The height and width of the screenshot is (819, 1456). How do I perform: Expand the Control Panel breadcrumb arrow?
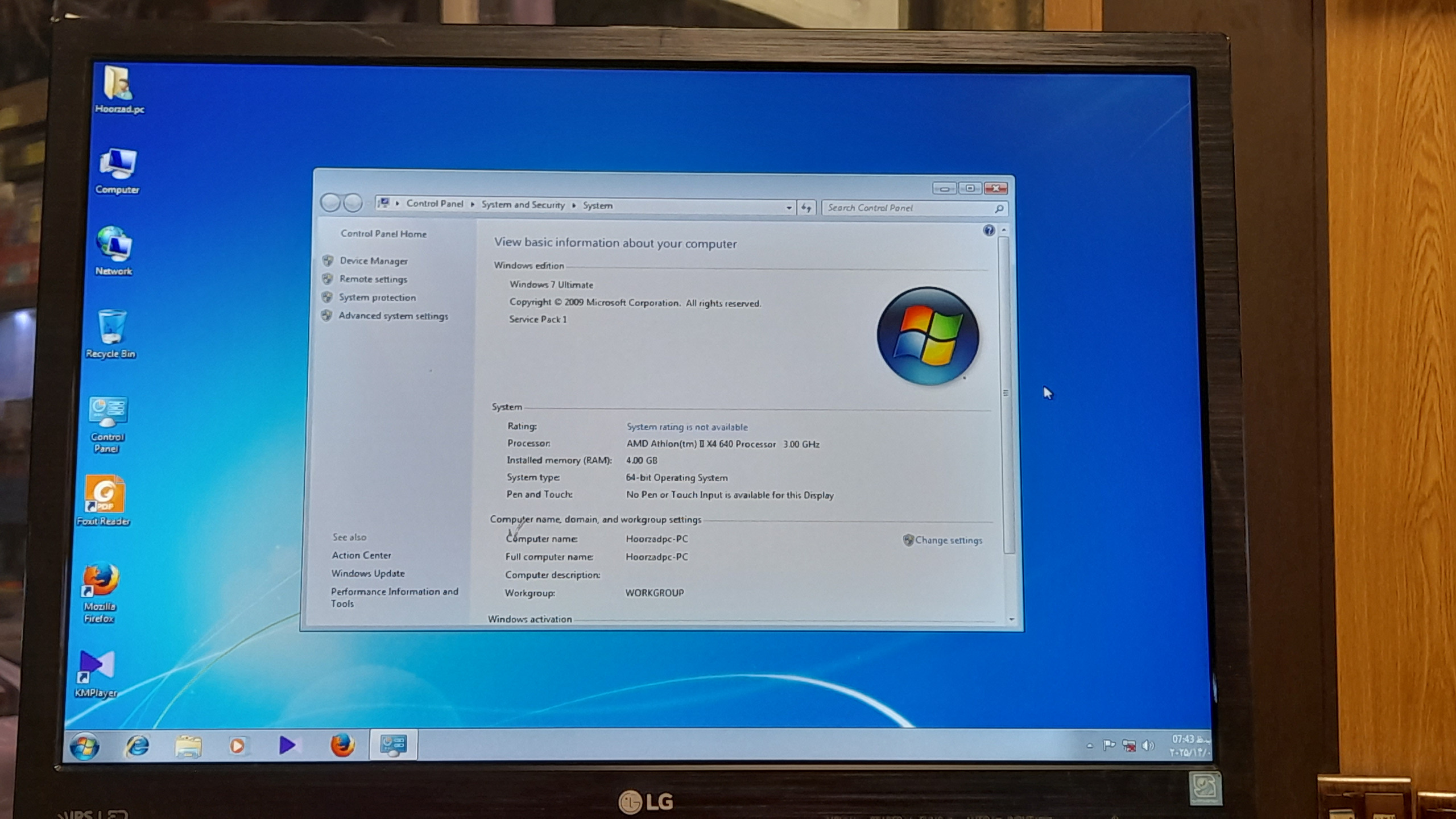(x=472, y=204)
